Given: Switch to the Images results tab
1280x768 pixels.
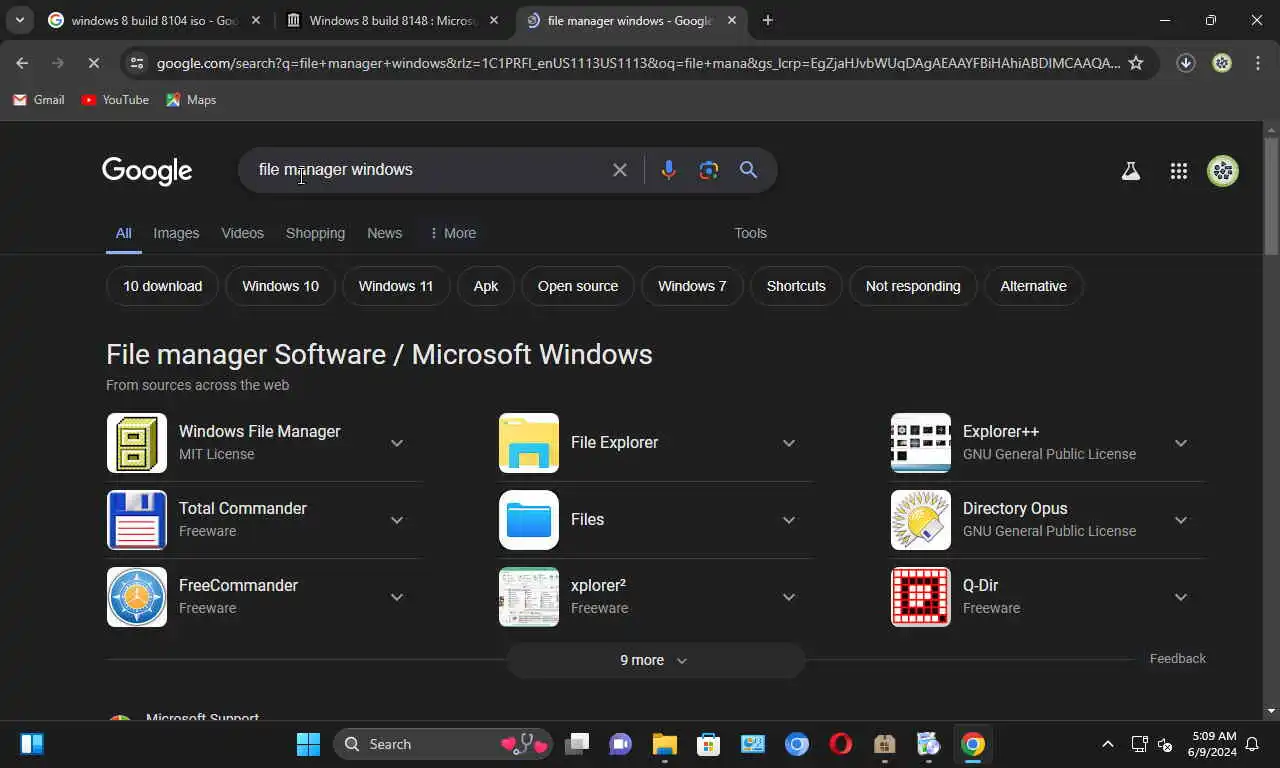Looking at the screenshot, I should tap(176, 233).
